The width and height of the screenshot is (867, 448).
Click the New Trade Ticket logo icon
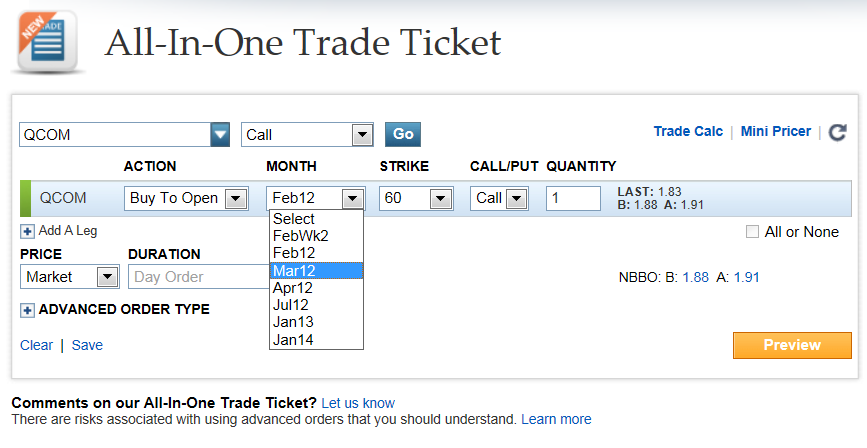pyautogui.click(x=48, y=43)
